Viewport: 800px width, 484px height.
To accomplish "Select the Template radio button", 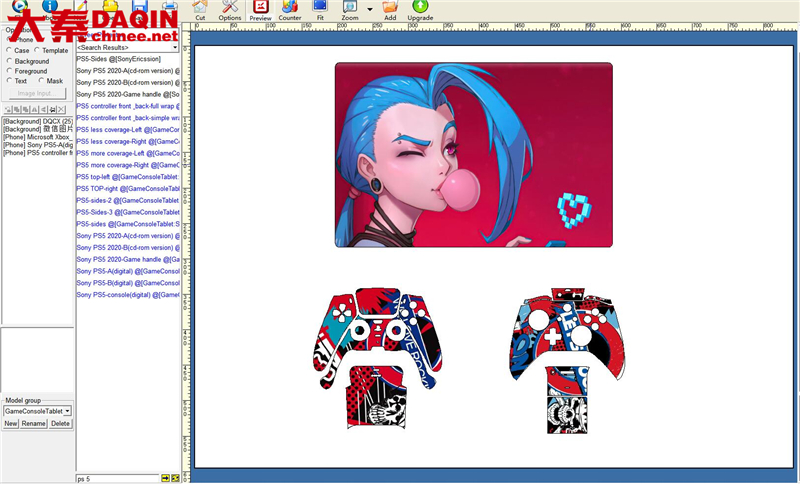I will [x=37, y=50].
